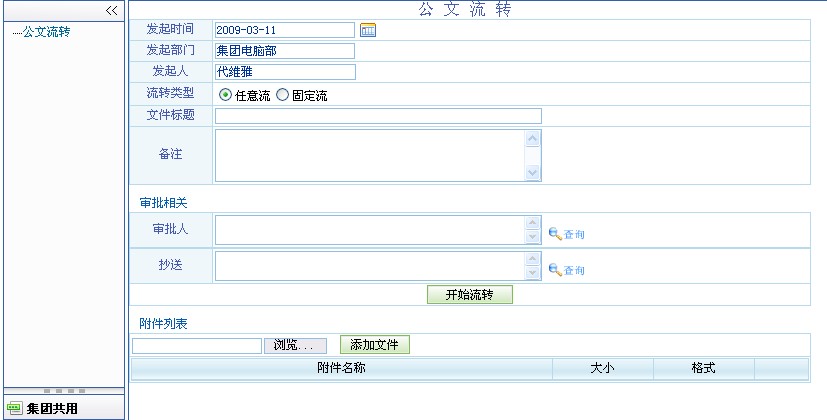Click the 集团共用 panel icon

point(14,408)
